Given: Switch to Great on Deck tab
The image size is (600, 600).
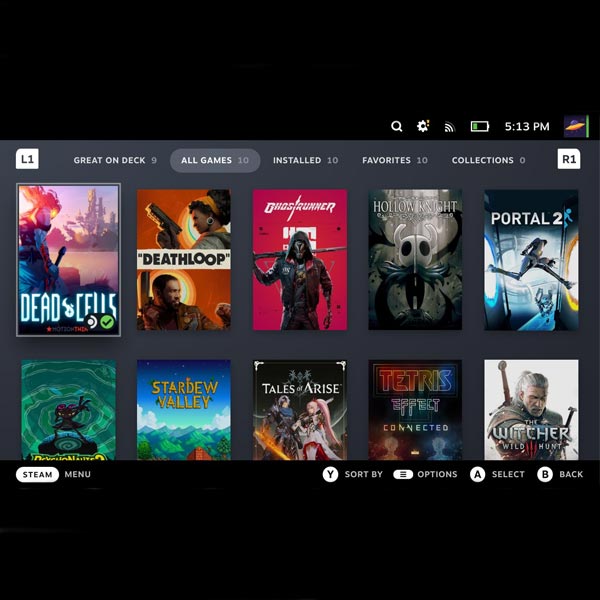Looking at the screenshot, I should [115, 160].
